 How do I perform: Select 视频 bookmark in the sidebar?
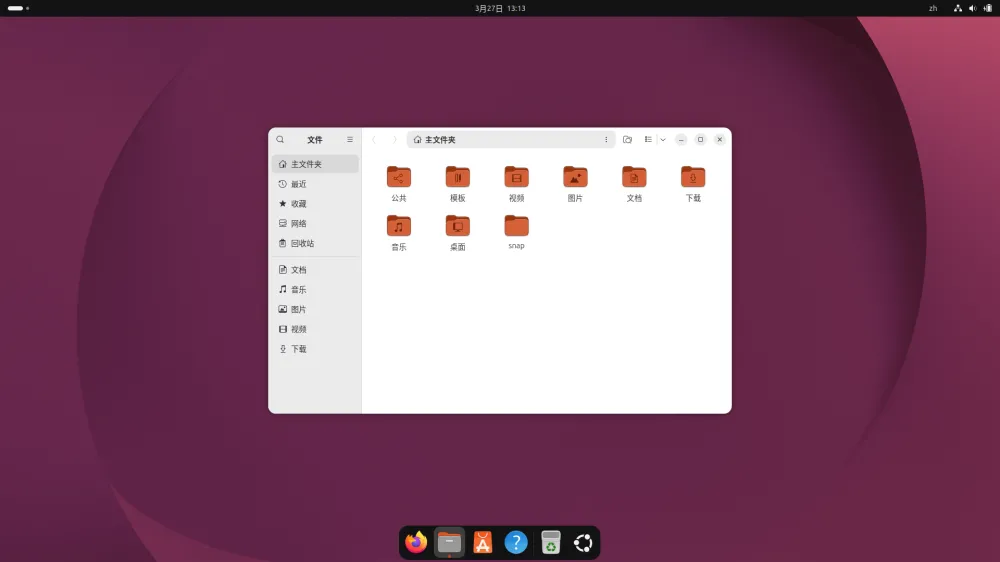tap(315, 329)
